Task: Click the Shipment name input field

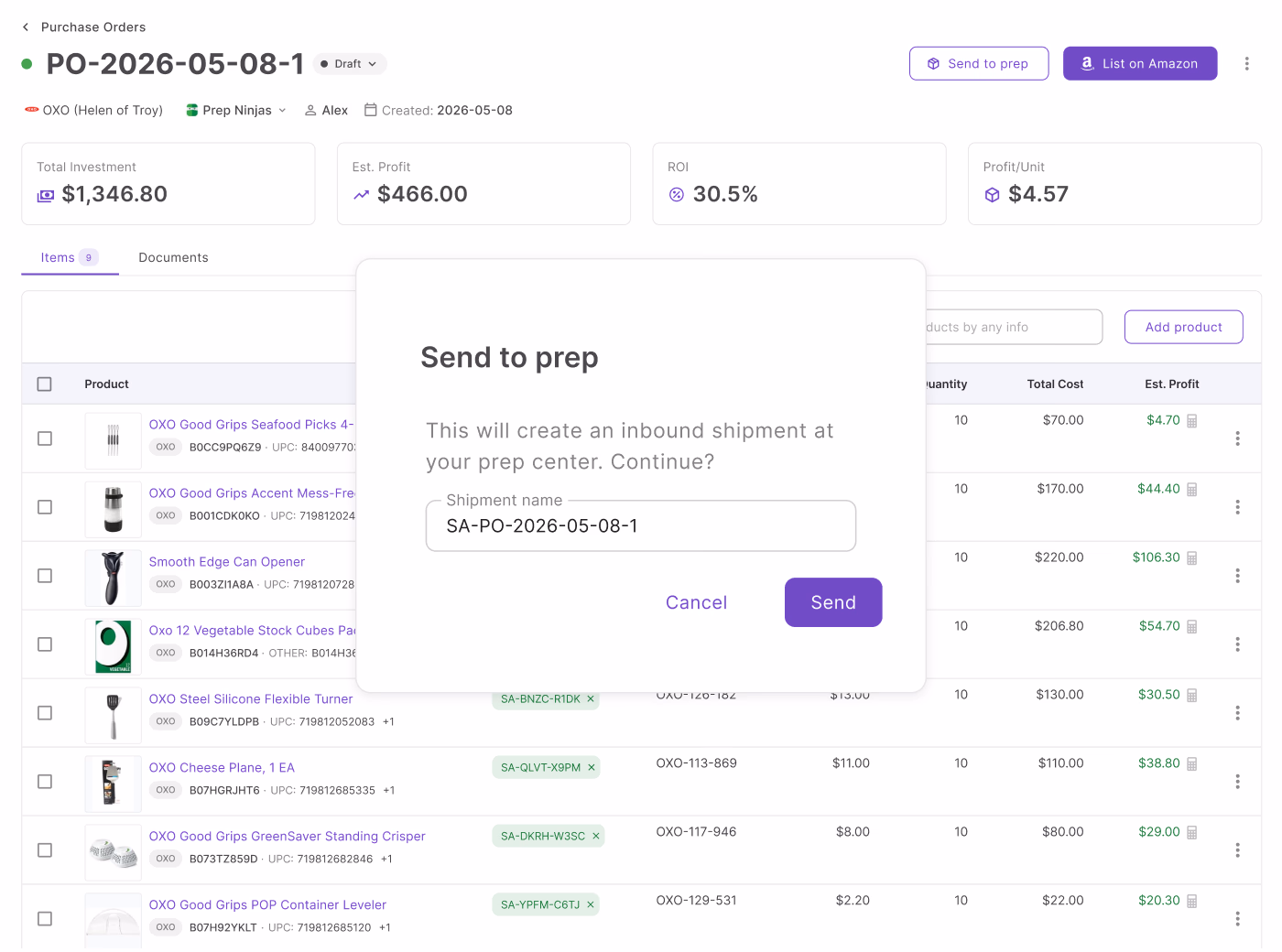Action: pyautogui.click(x=641, y=526)
